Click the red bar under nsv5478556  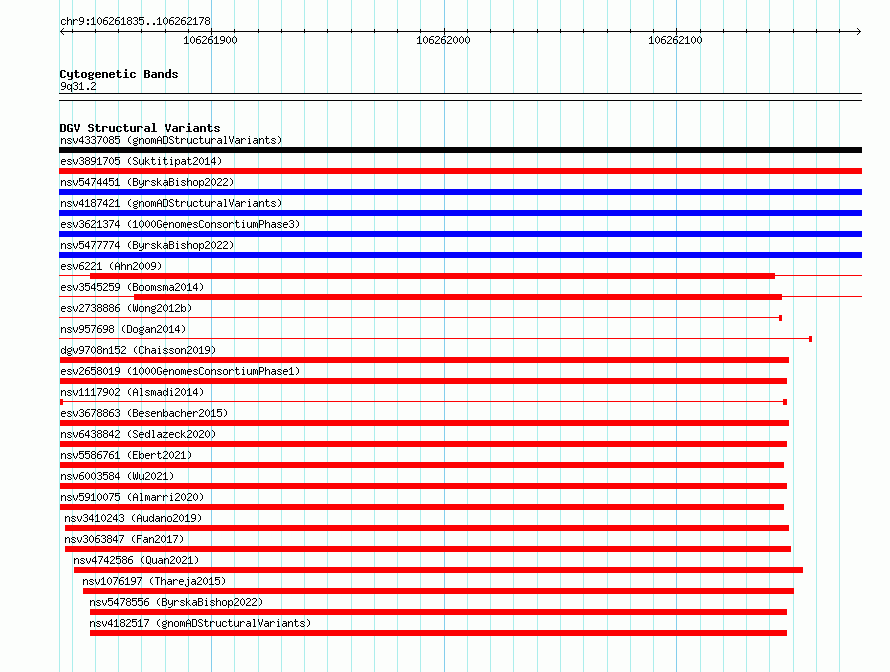438,612
